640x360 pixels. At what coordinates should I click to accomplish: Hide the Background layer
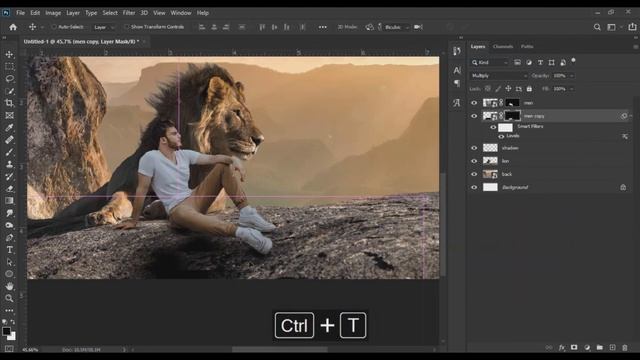(x=474, y=187)
